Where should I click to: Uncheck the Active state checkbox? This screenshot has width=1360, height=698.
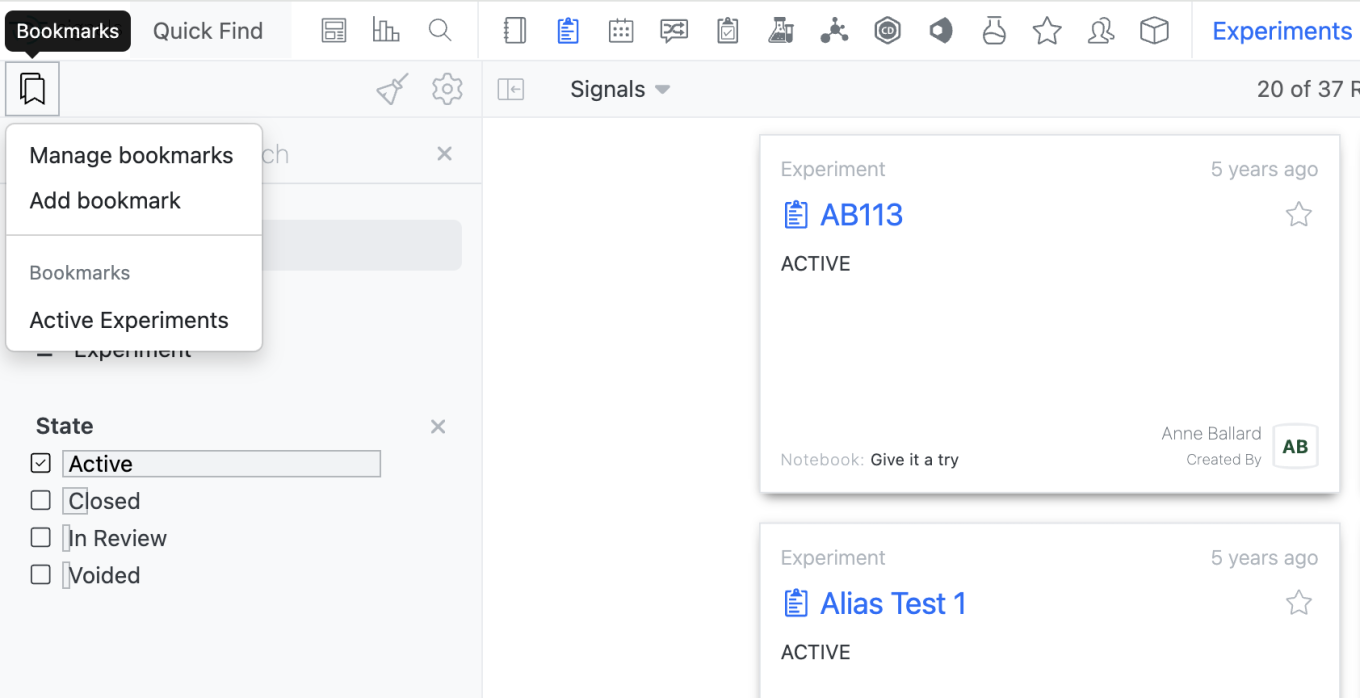[x=40, y=463]
